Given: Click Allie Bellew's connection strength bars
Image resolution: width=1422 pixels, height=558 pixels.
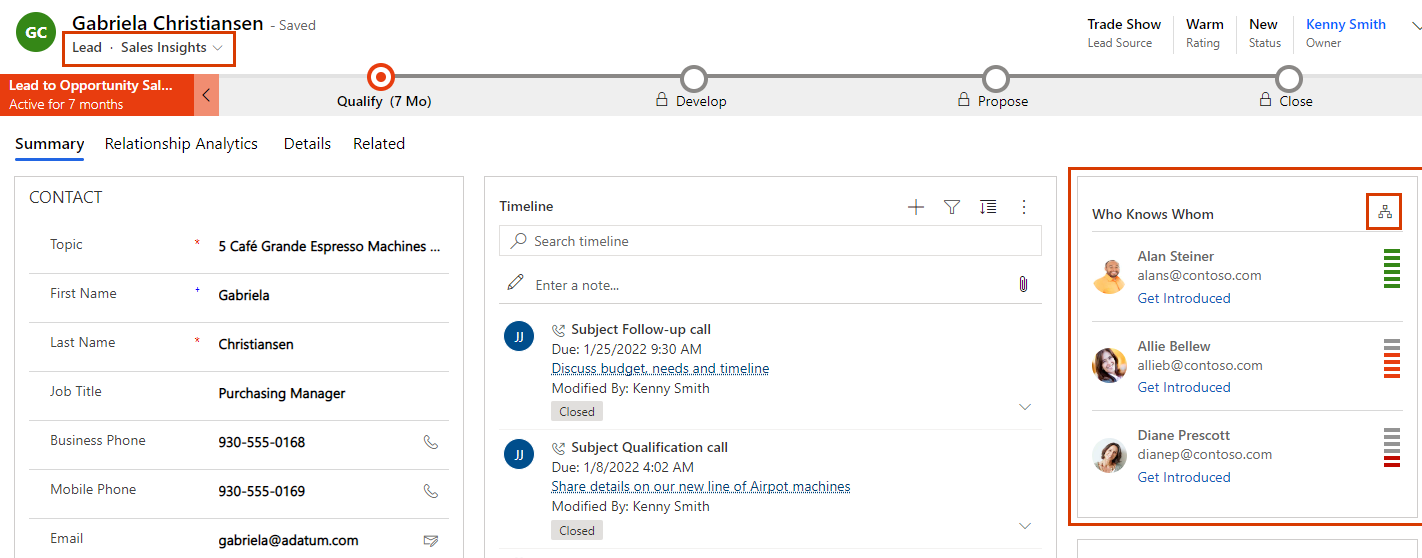Looking at the screenshot, I should pos(1391,359).
